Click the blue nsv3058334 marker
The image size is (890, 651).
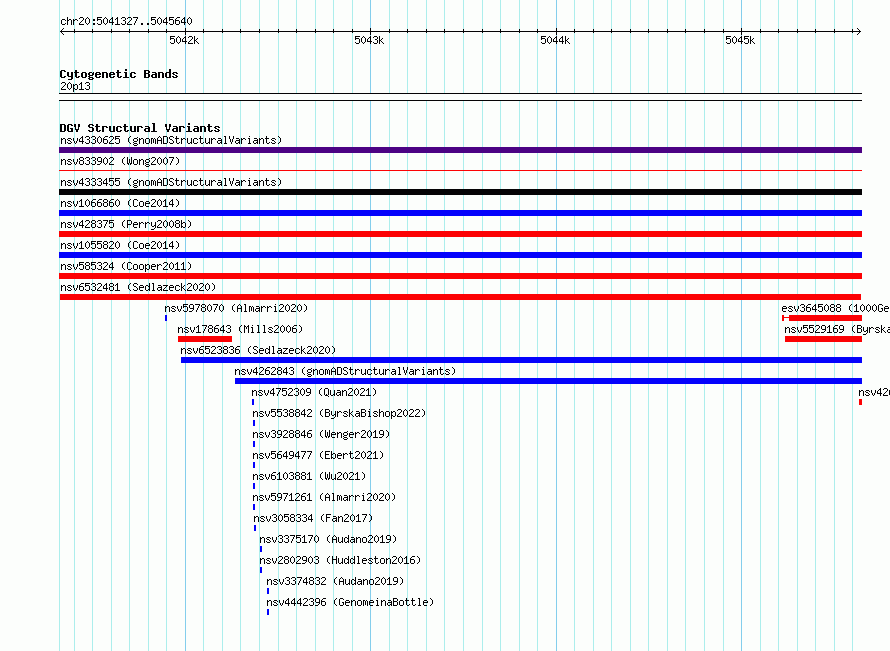[255, 528]
